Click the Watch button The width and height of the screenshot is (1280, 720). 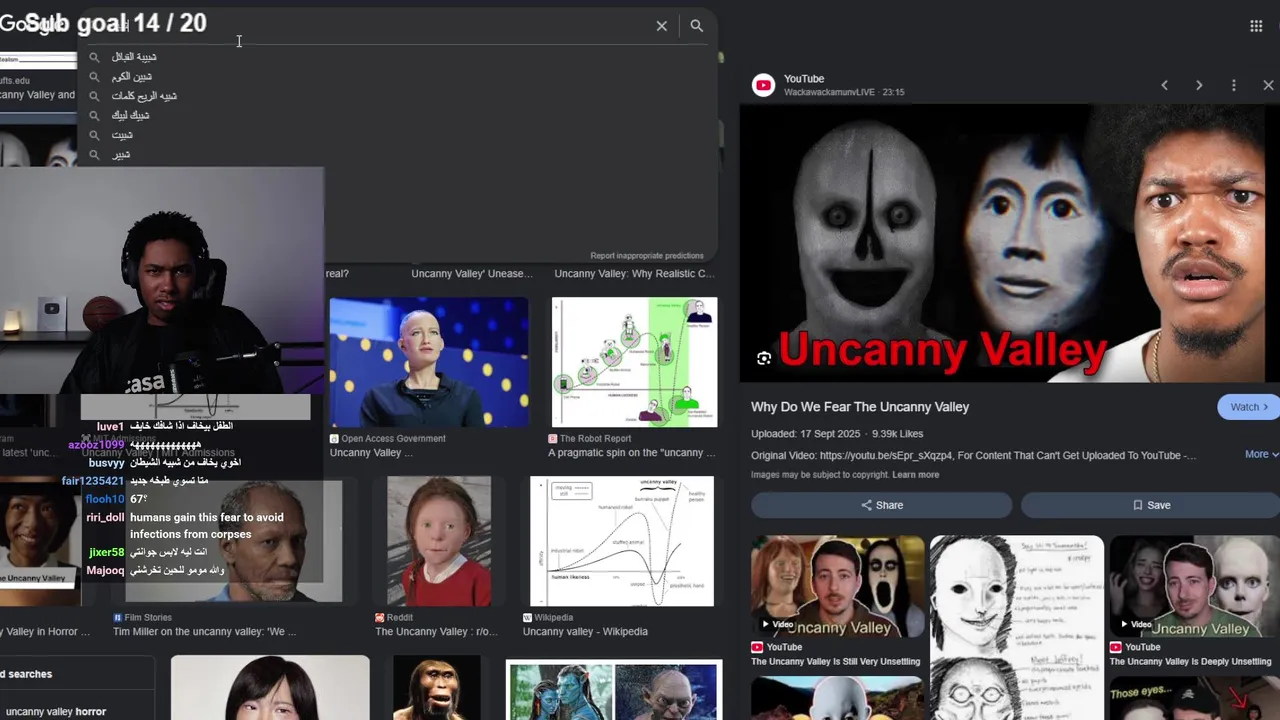click(1249, 407)
